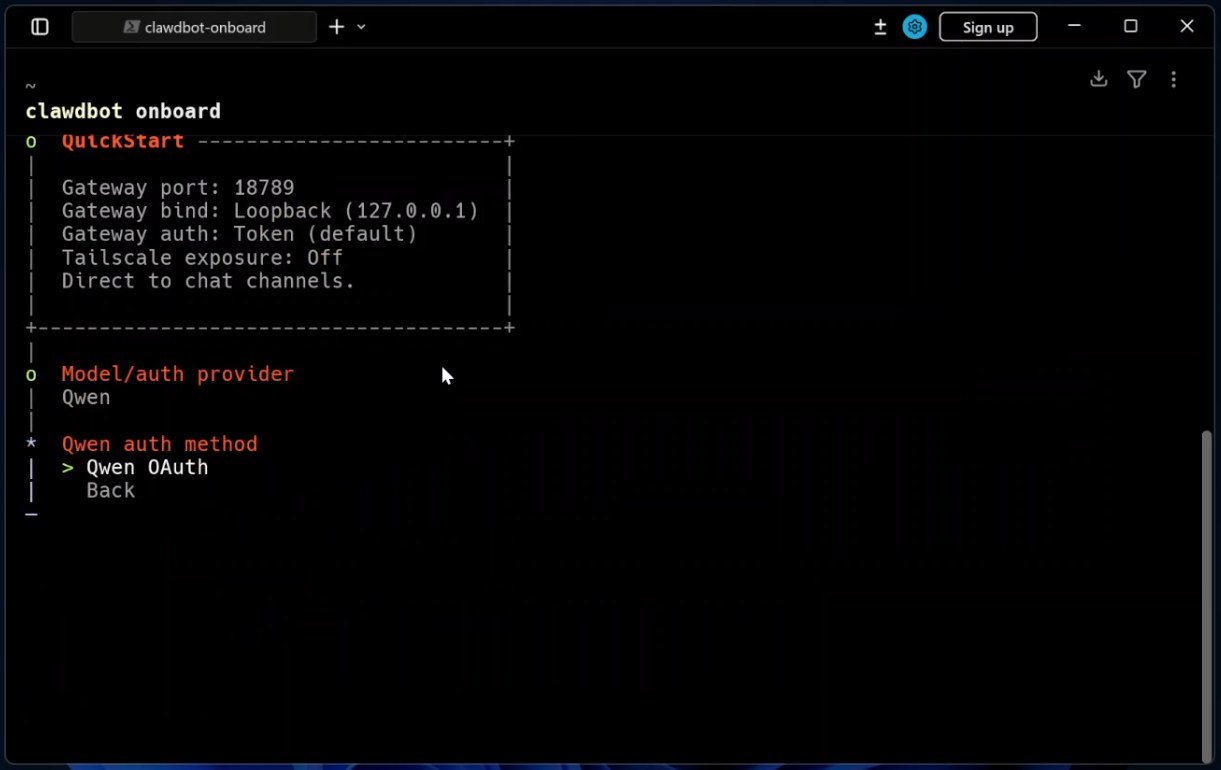Viewport: 1221px width, 770px height.
Task: Switch to the clawdbot-onboard tab
Action: (x=204, y=27)
